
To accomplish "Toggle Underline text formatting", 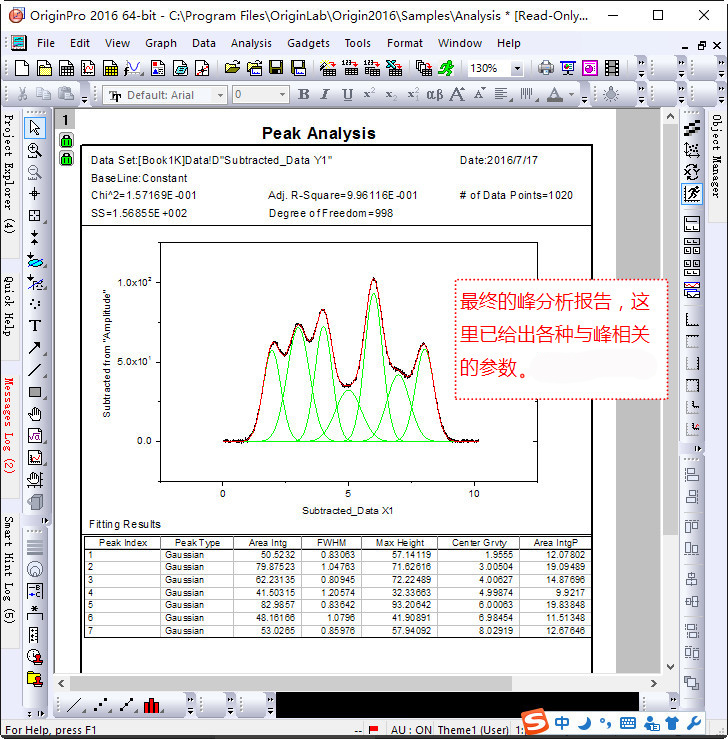I will tap(347, 94).
